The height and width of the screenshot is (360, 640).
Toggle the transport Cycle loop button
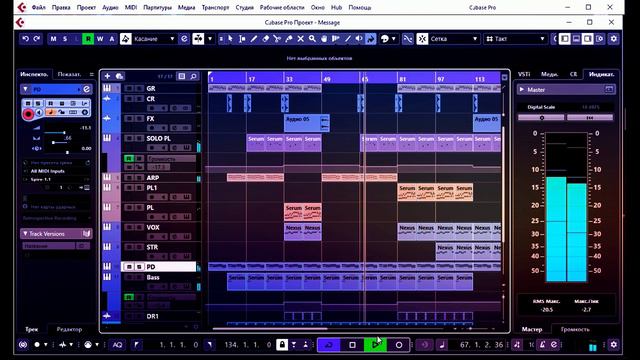click(x=329, y=345)
